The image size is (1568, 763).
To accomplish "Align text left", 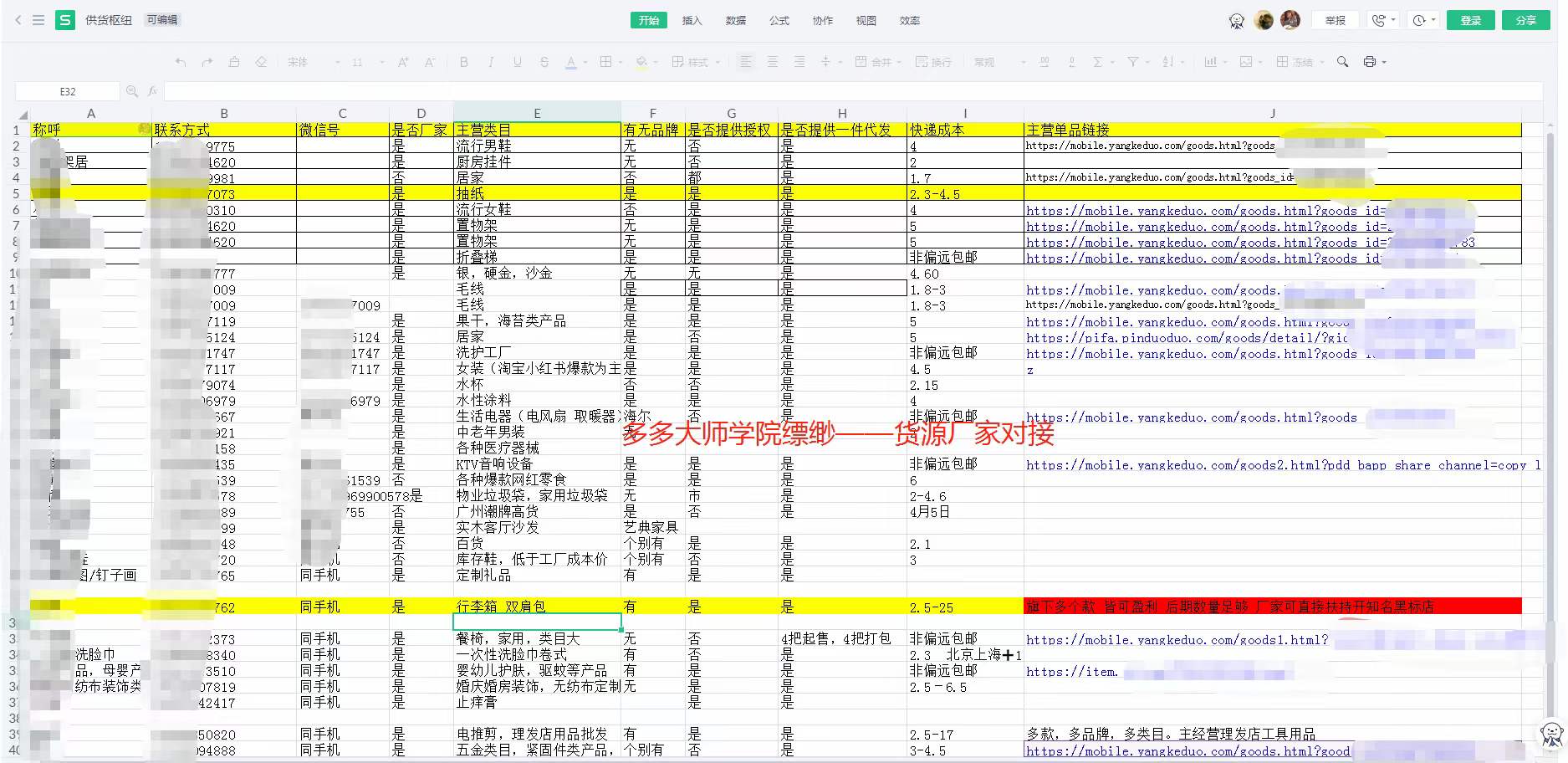I will [x=746, y=62].
